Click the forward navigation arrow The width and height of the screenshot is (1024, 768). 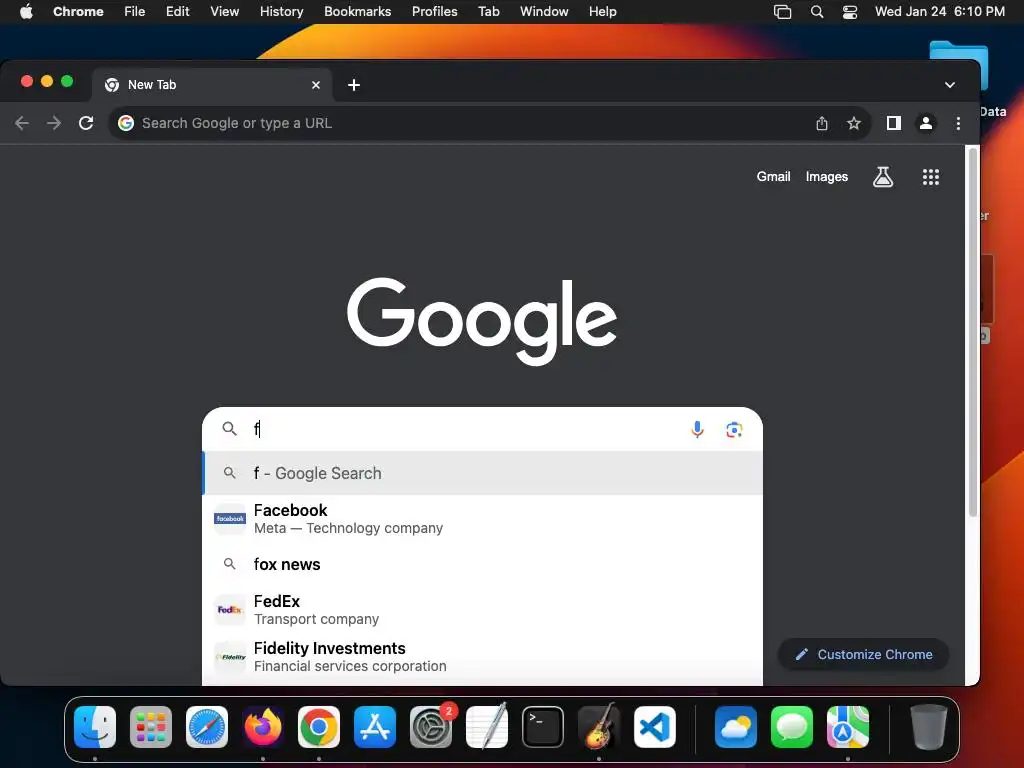pyautogui.click(x=54, y=123)
